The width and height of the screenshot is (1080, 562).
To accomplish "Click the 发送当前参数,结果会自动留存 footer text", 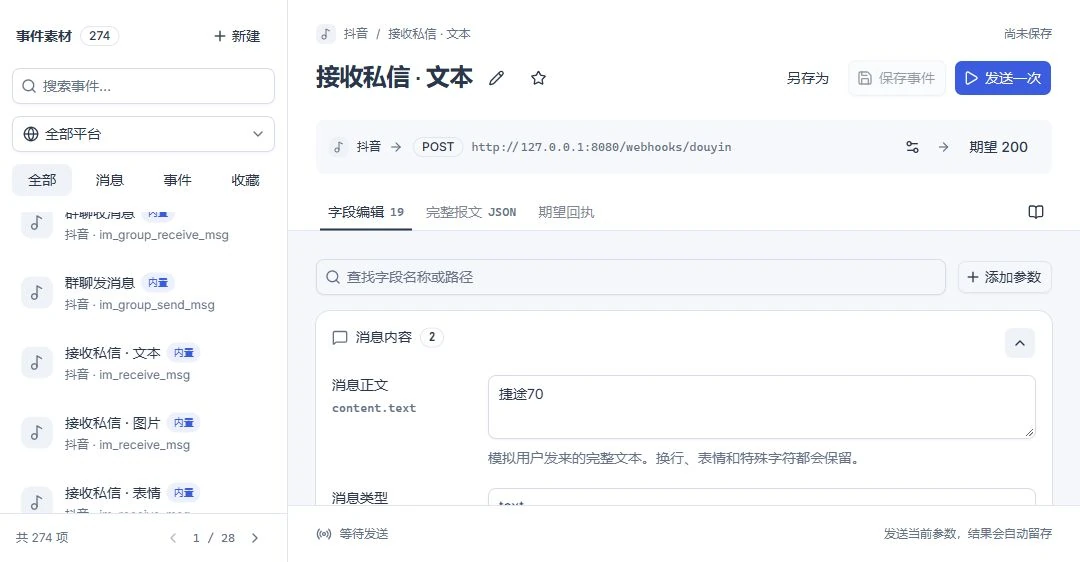I will point(968,534).
